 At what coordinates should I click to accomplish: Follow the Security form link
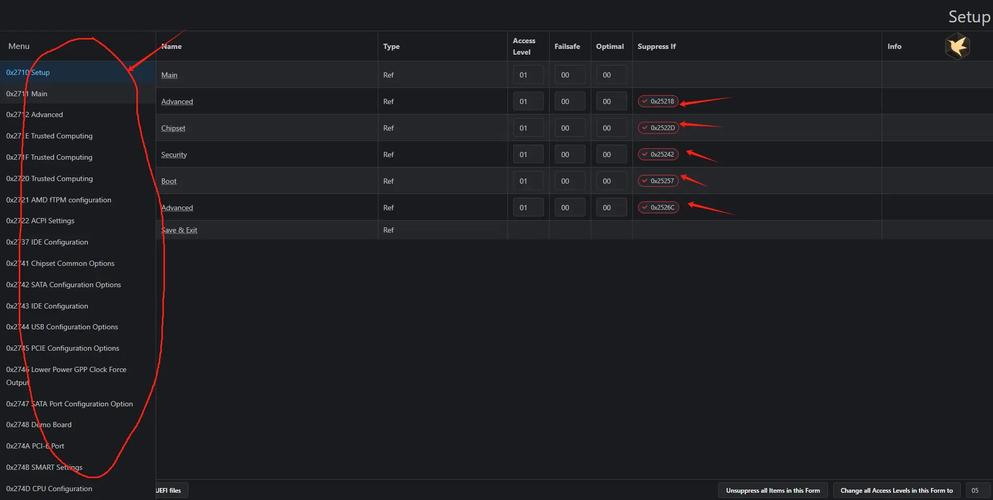(174, 155)
